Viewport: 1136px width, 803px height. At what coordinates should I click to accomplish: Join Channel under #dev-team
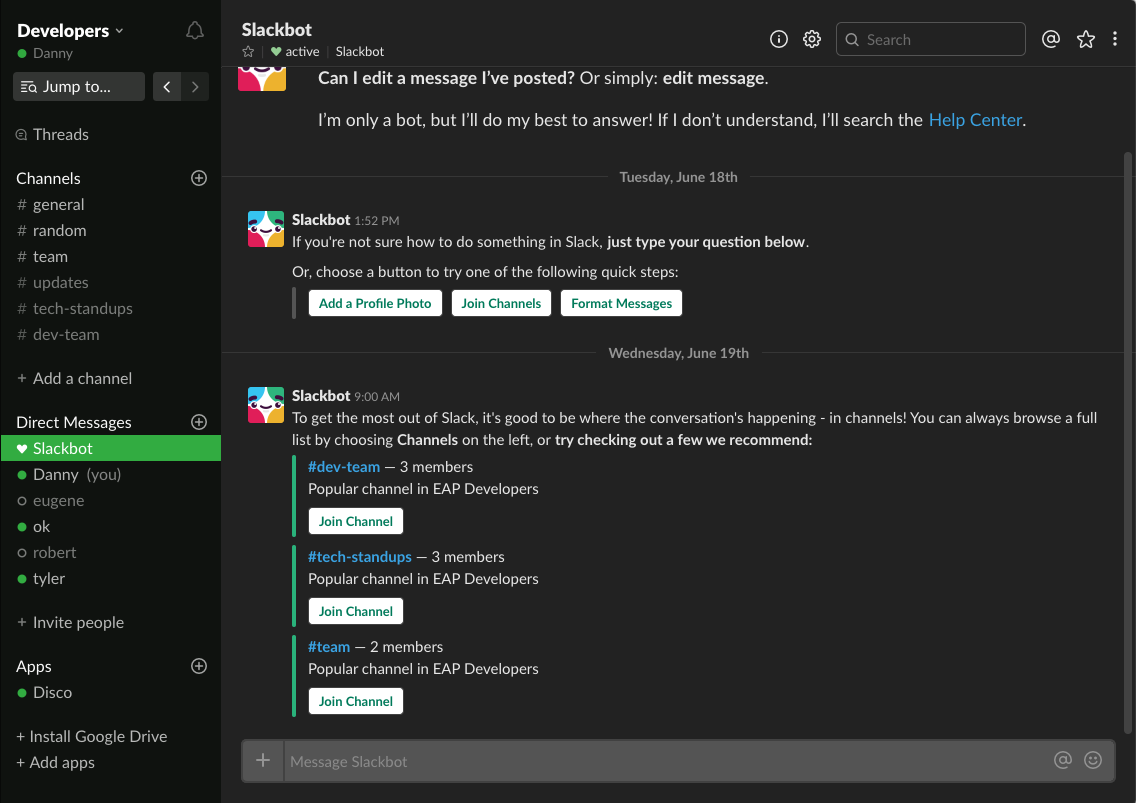(356, 521)
